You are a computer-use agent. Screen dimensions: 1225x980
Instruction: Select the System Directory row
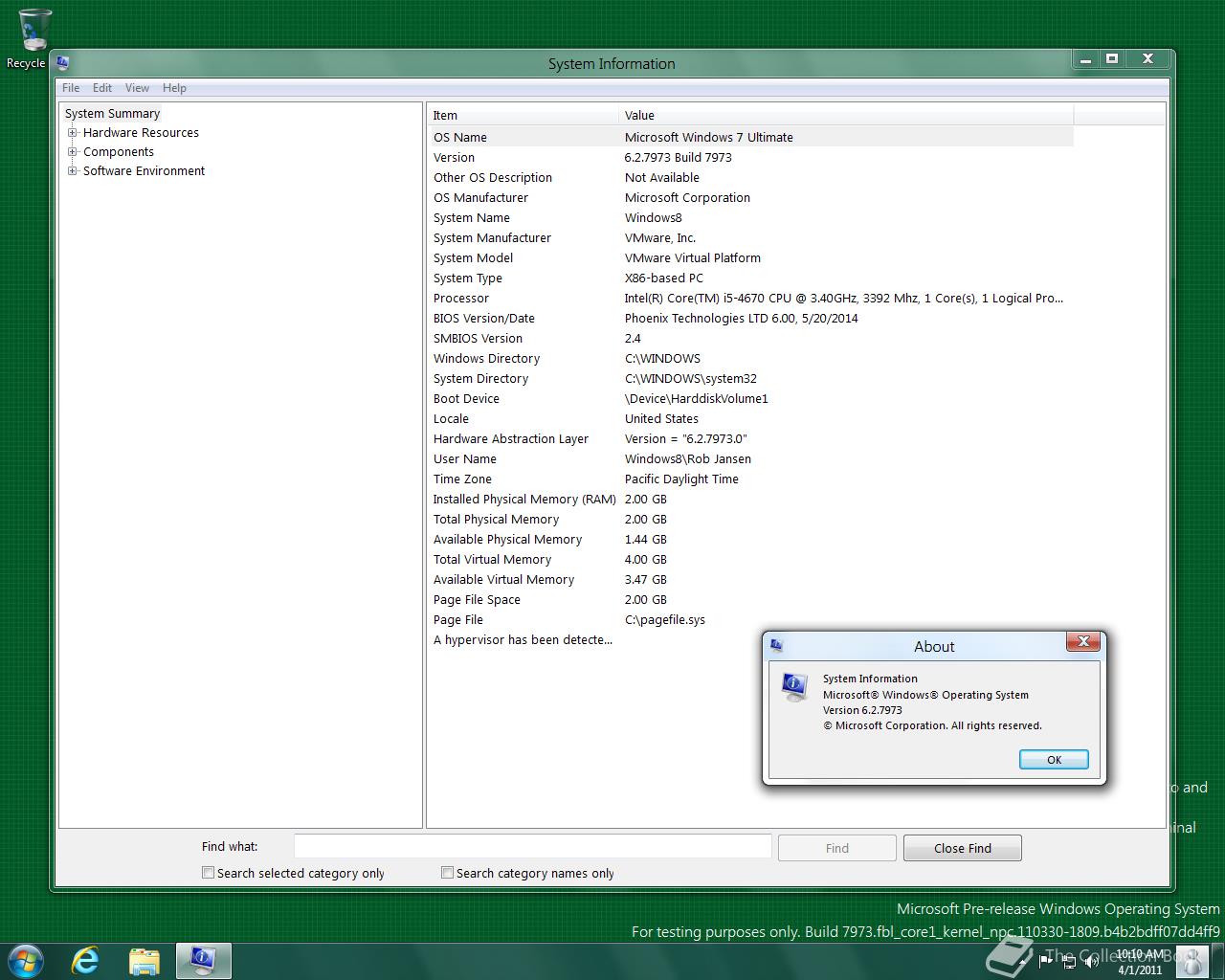tap(751, 378)
